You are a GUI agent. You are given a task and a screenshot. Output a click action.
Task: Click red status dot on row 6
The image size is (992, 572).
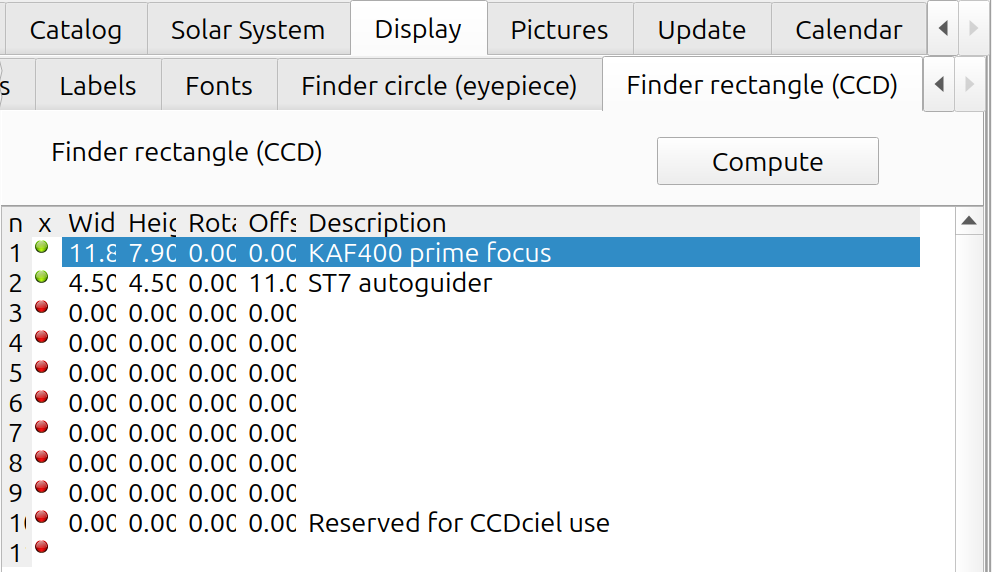(42, 397)
